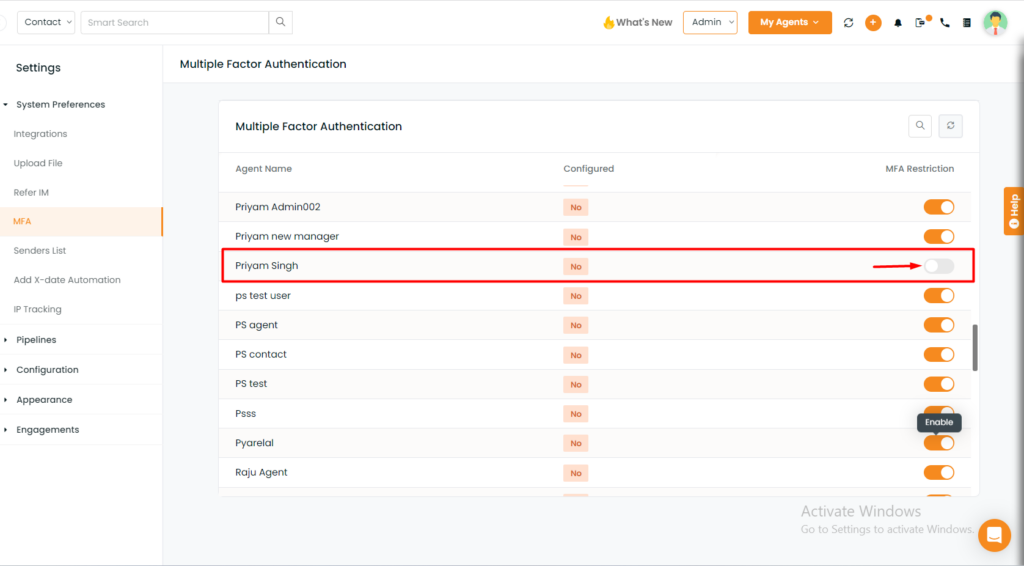Click the My Agents button
Screen dimensions: 1024x566
790,22
